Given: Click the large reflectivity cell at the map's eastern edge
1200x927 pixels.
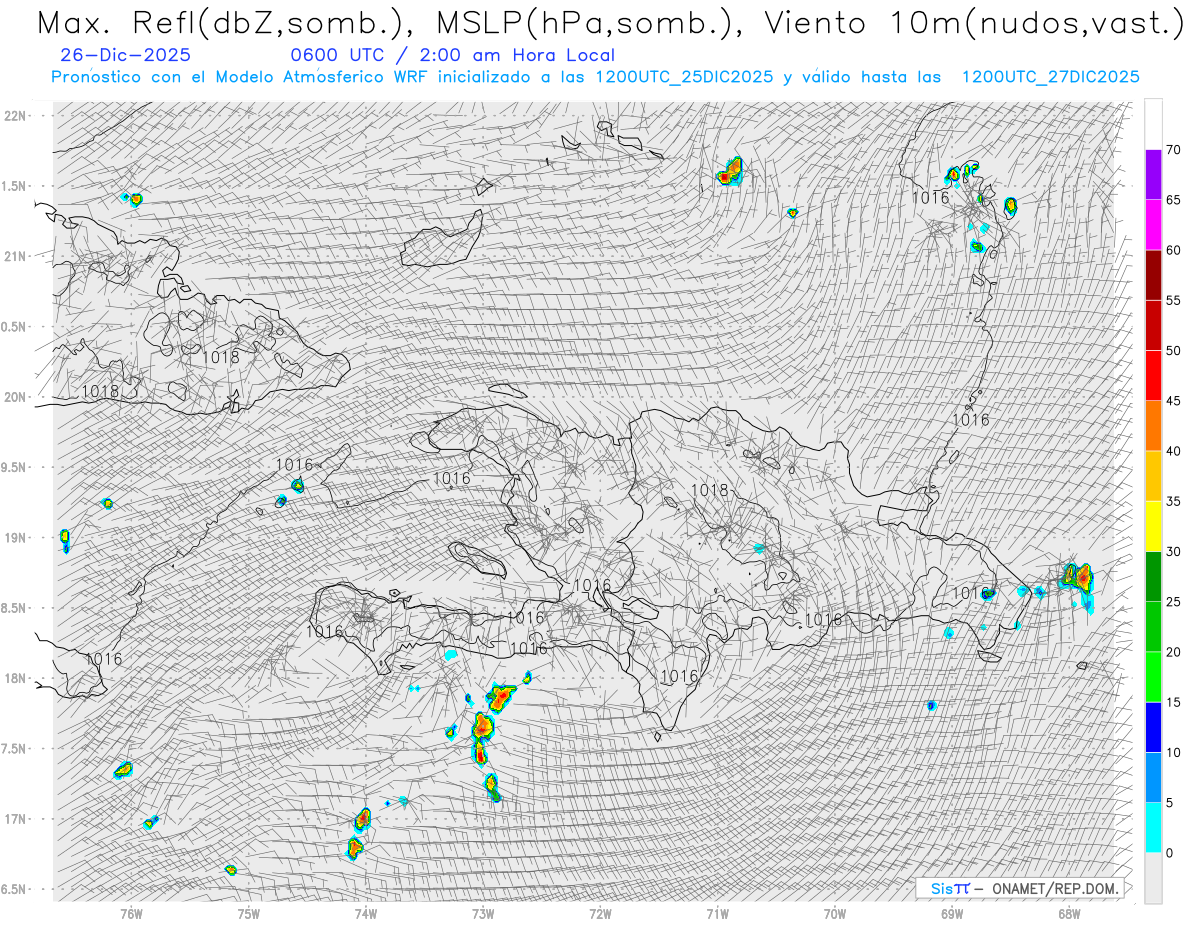Looking at the screenshot, I should click(x=1078, y=577).
